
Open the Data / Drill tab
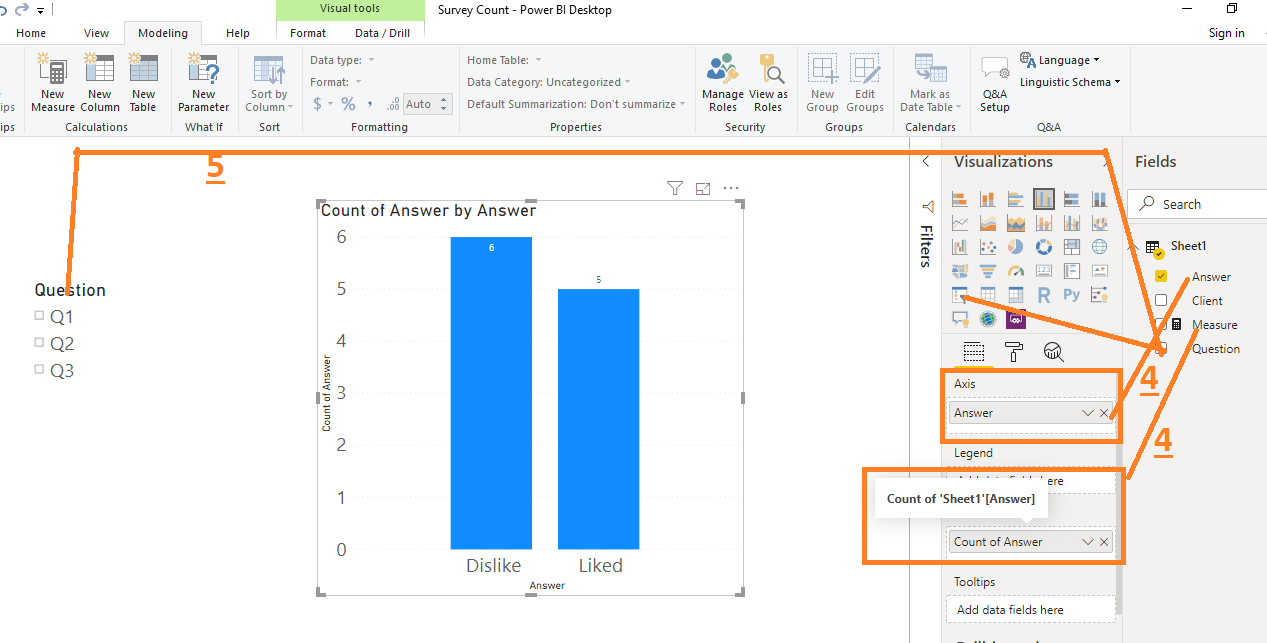(382, 33)
